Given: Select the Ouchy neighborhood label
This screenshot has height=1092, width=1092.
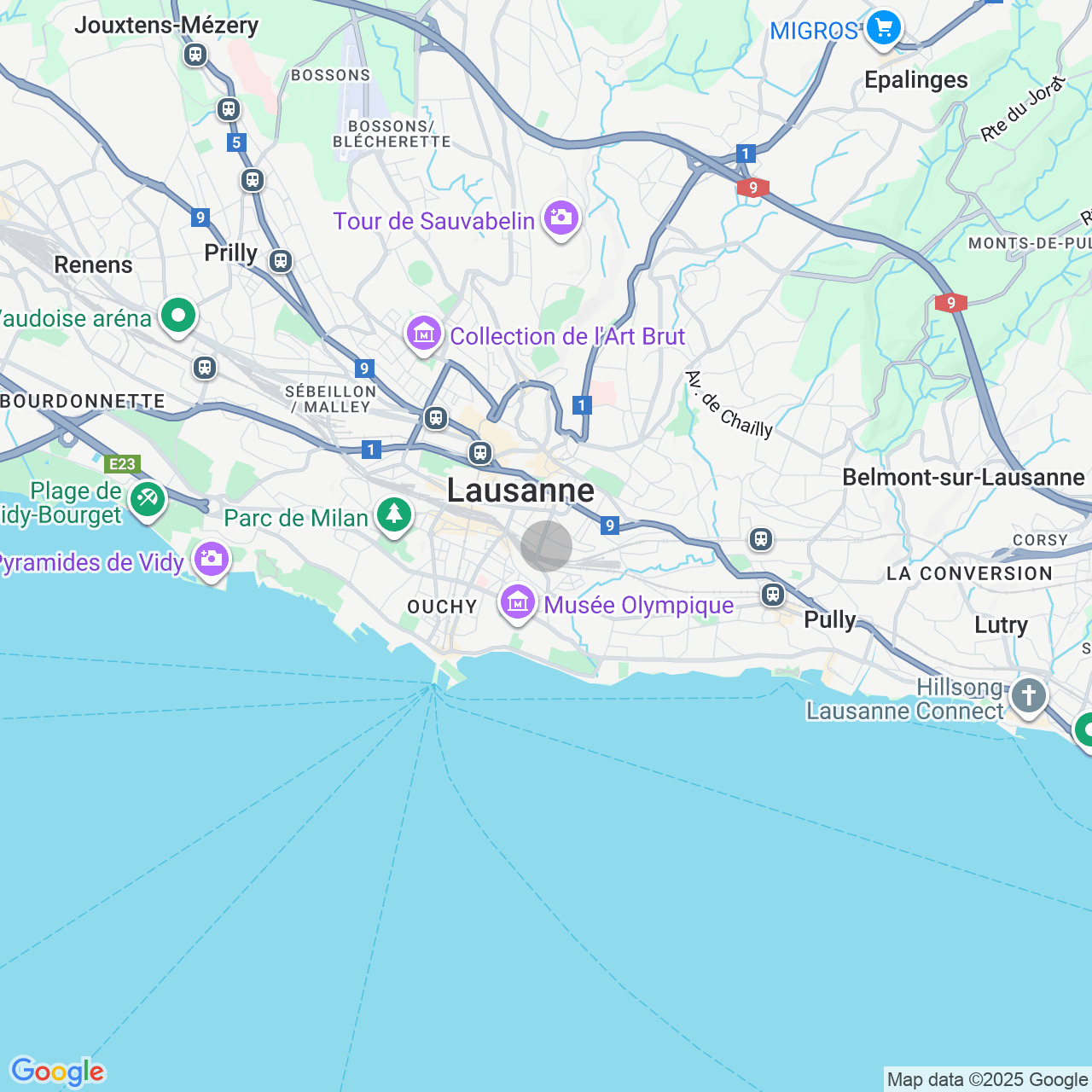Looking at the screenshot, I should coord(442,607).
